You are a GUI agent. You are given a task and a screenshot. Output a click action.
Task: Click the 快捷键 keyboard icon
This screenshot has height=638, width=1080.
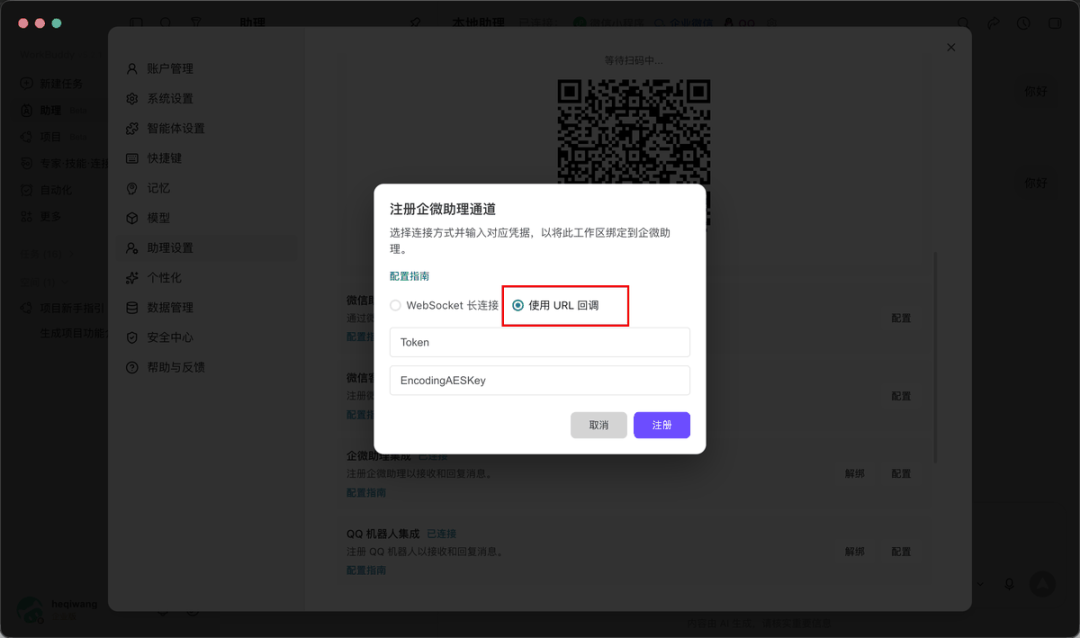tap(132, 158)
